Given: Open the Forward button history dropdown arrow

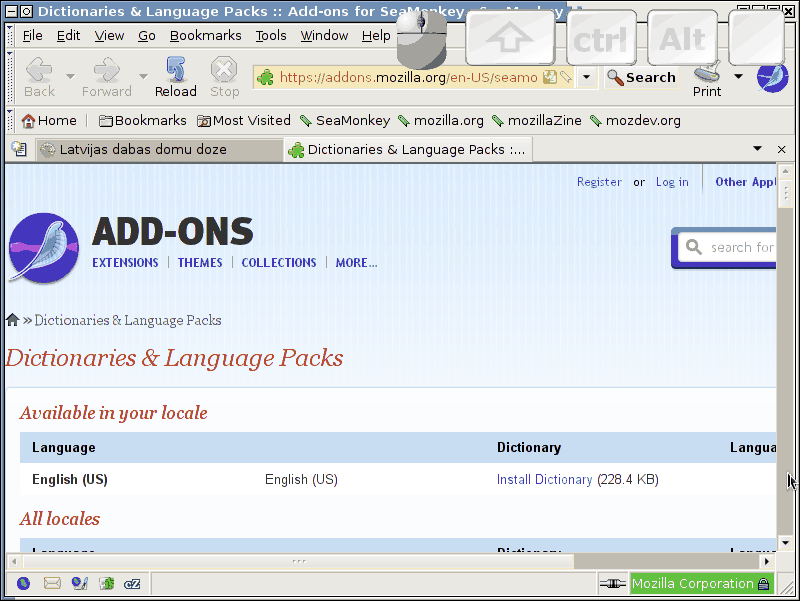Looking at the screenshot, I should [x=143, y=77].
